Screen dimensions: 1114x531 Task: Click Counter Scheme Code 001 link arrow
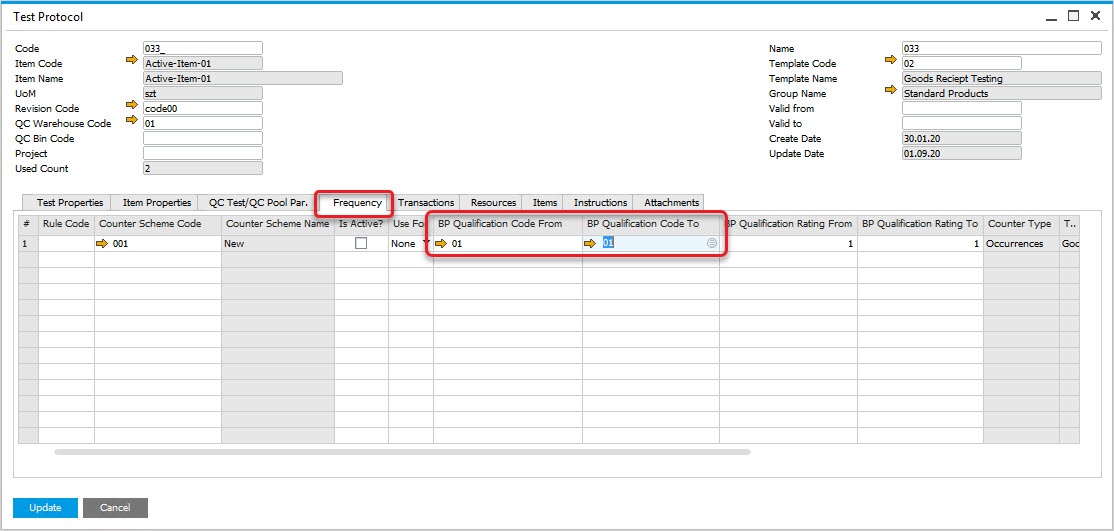pyautogui.click(x=103, y=243)
